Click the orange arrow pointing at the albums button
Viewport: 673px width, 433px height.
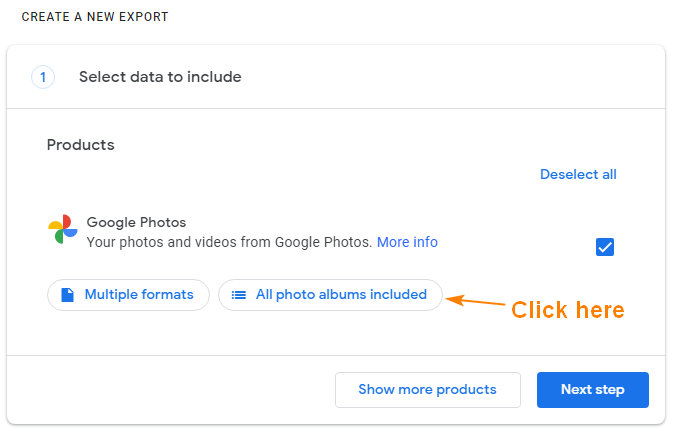click(476, 300)
